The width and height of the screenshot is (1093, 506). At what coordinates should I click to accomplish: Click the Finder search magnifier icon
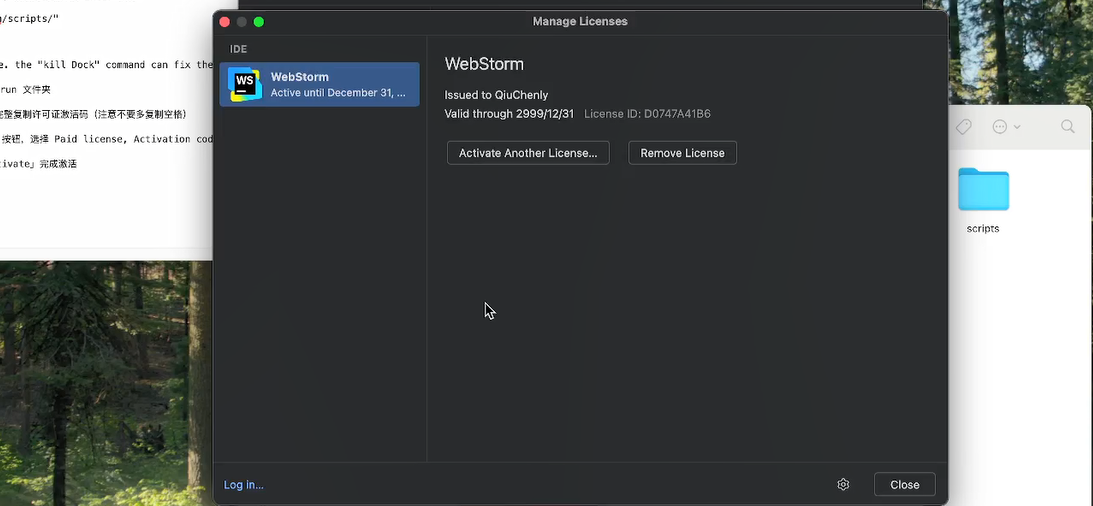pos(1067,126)
